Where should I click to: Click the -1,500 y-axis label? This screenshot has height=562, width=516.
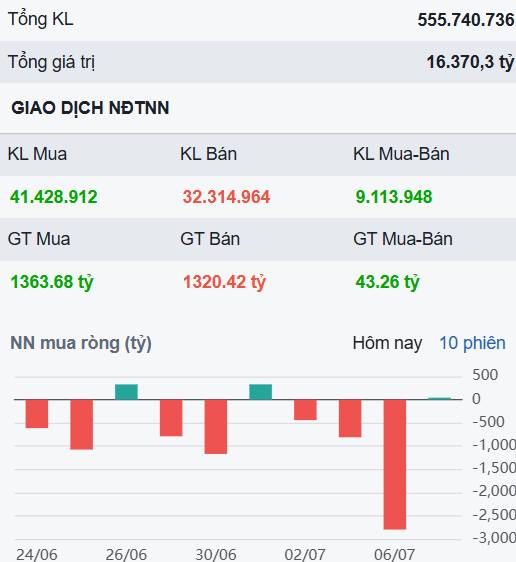click(494, 468)
